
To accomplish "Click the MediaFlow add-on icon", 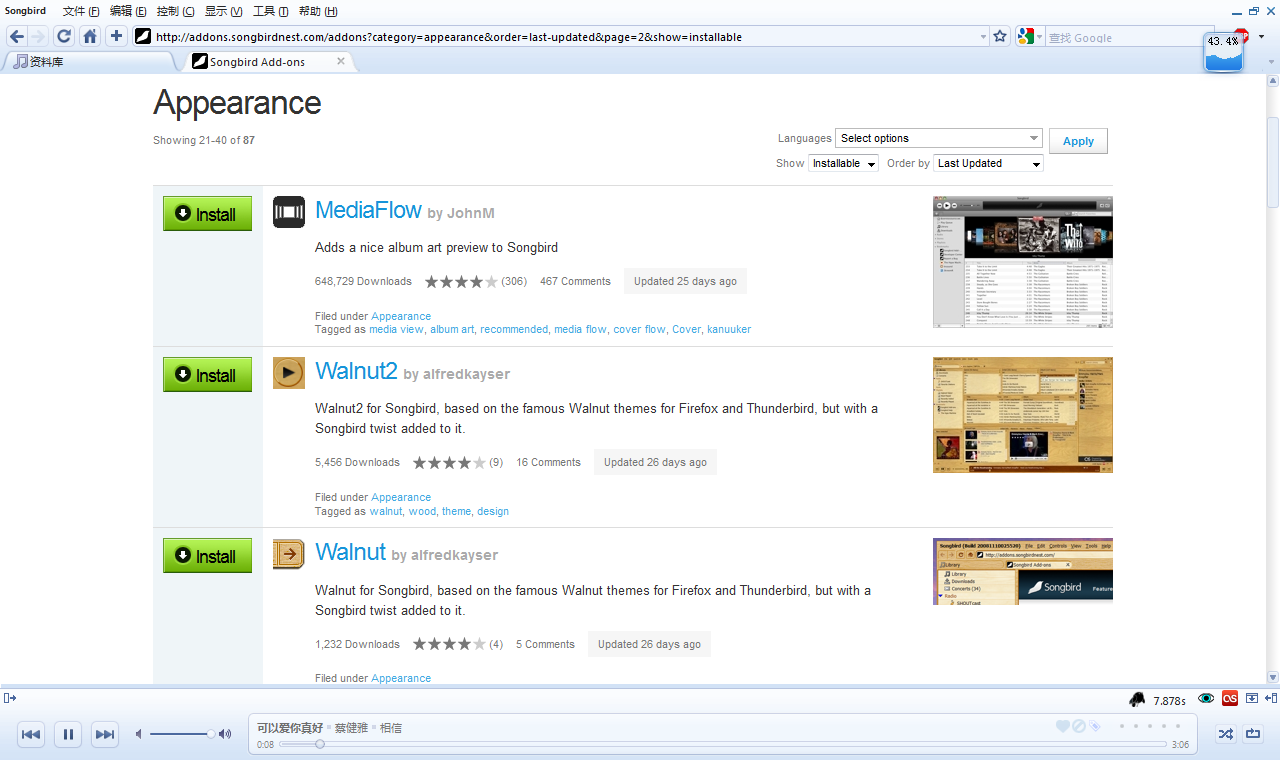I will [x=289, y=212].
